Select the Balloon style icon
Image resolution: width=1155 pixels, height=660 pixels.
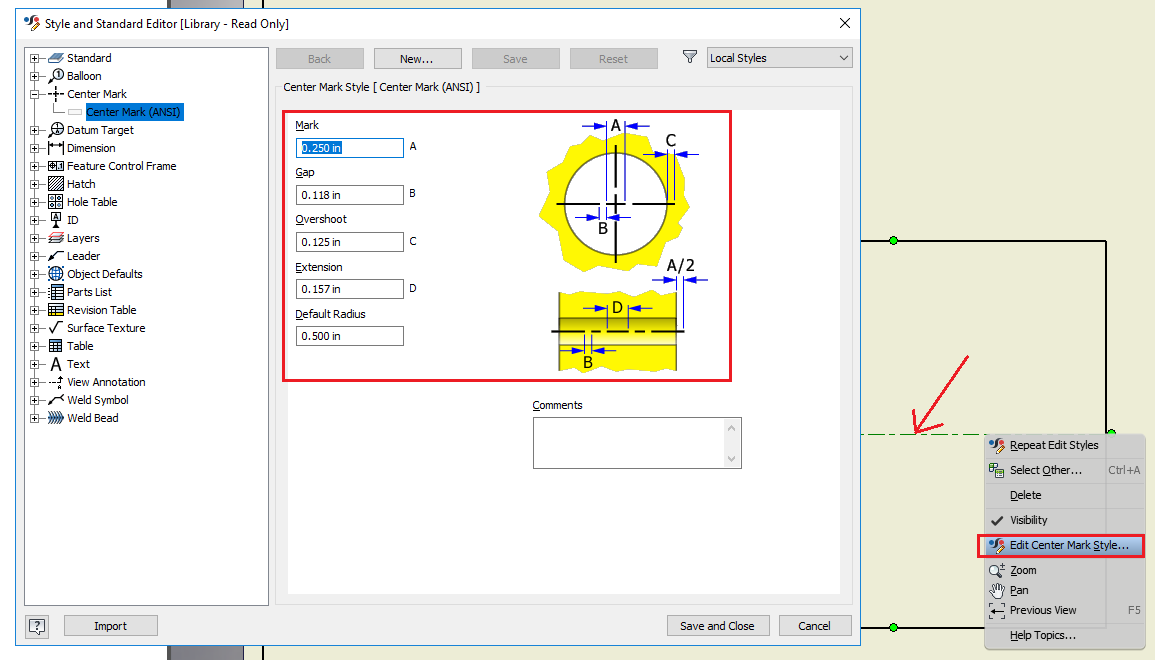pos(54,75)
